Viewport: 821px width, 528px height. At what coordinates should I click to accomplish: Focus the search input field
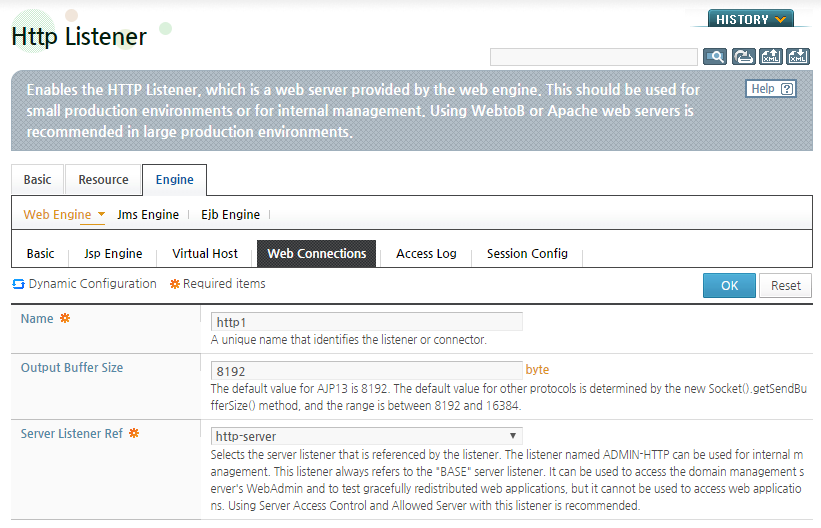(593, 57)
